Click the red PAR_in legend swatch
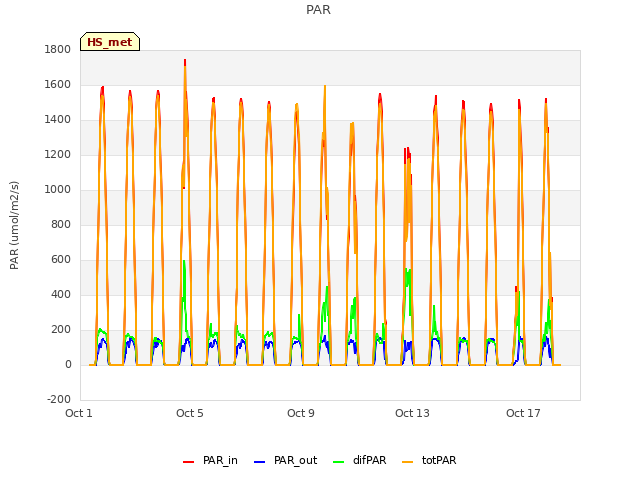Screen dimensions: 640x480 pos(188,462)
